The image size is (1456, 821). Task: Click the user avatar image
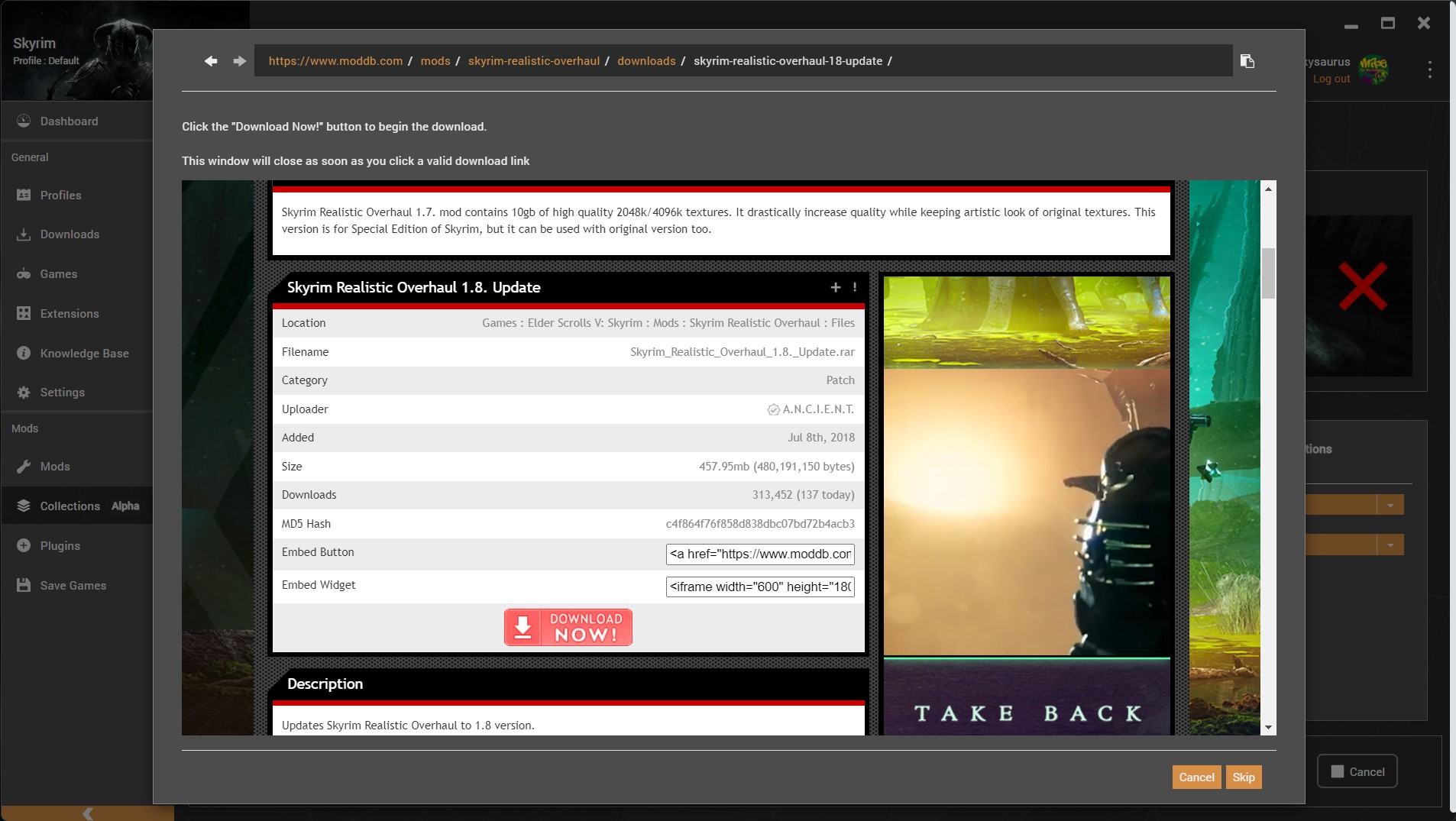(x=1373, y=69)
